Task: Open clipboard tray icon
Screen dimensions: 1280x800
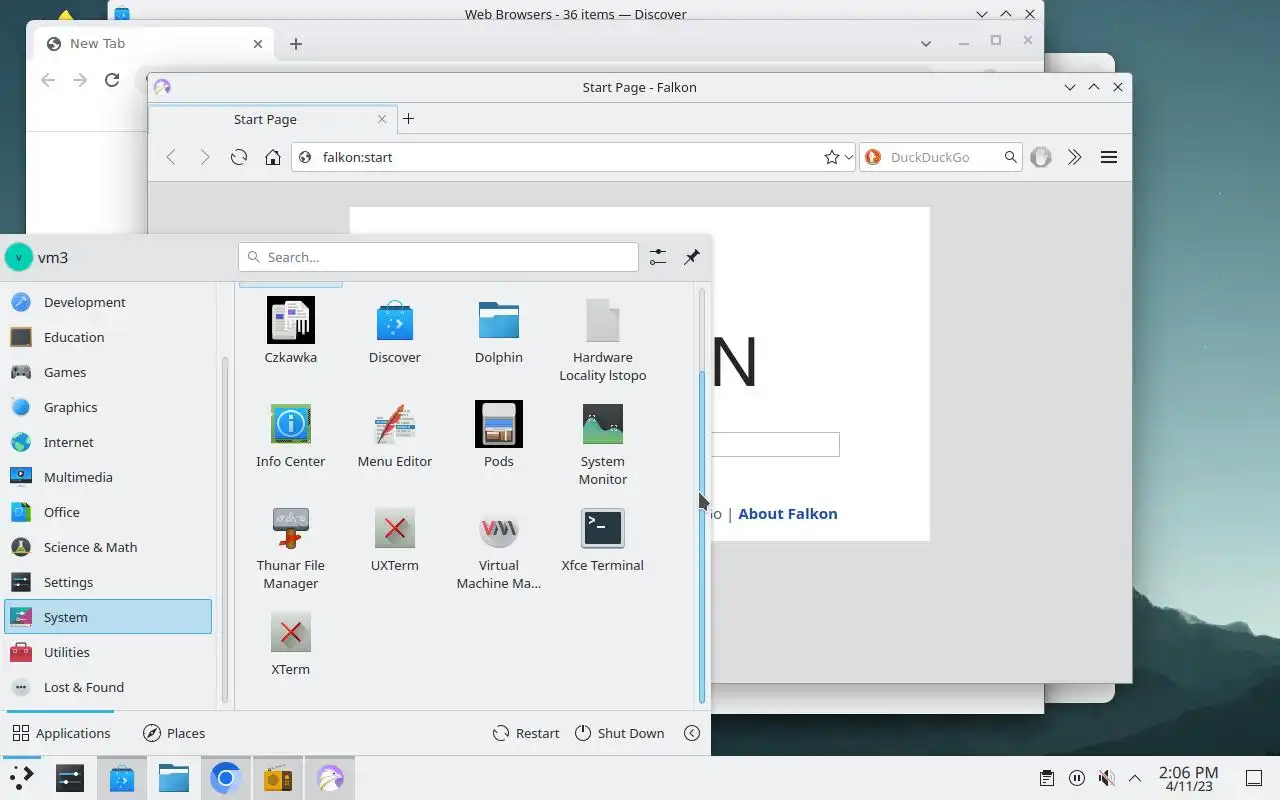Action: point(1046,778)
